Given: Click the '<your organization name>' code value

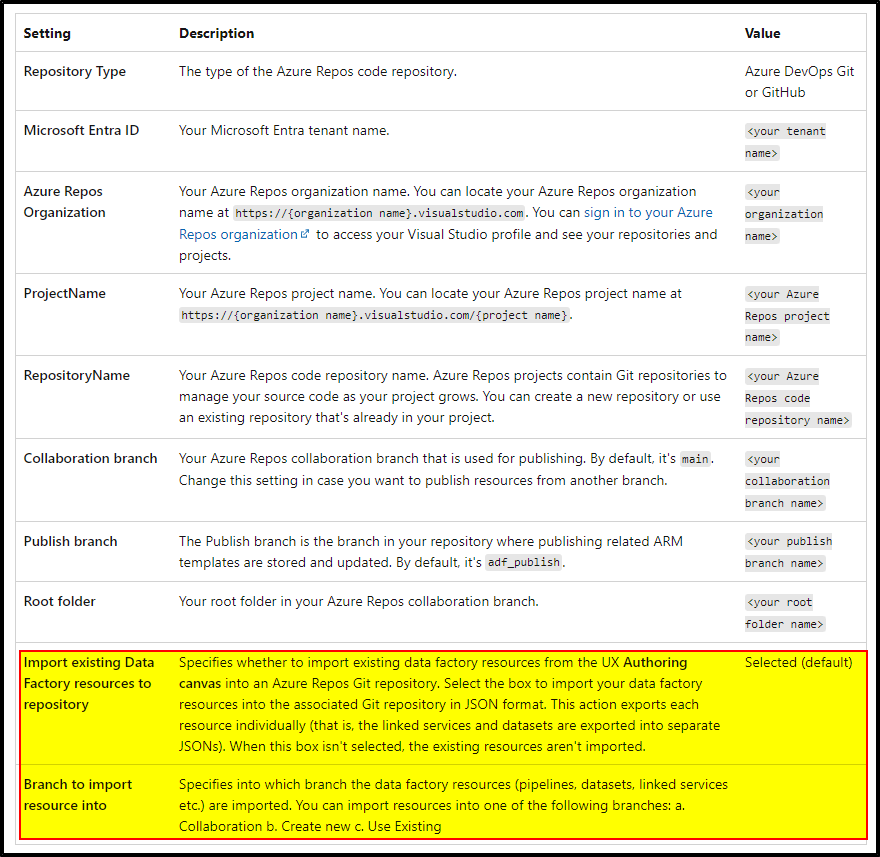Looking at the screenshot, I should (784, 214).
